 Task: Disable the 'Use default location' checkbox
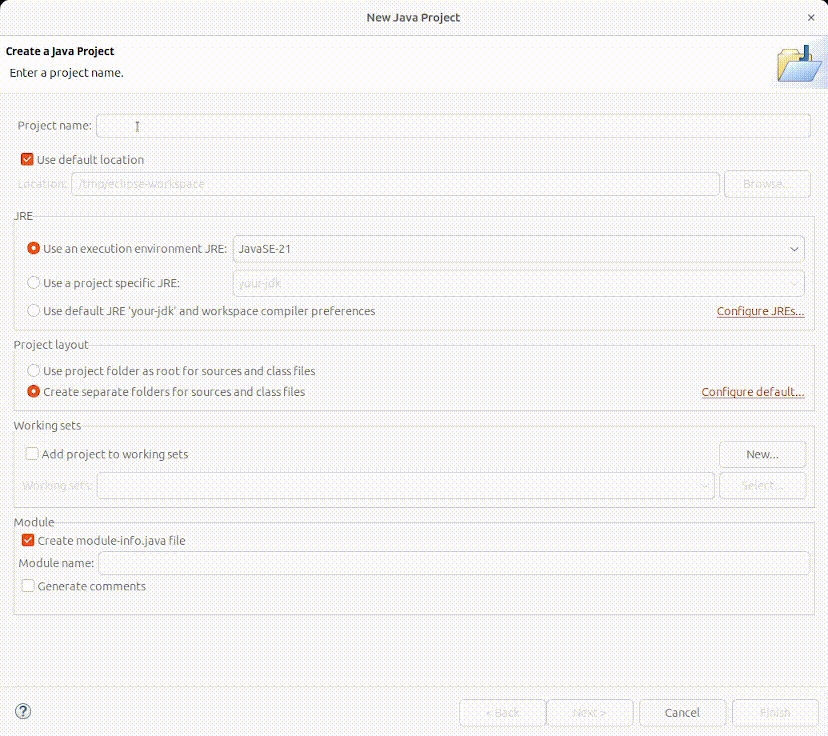pos(26,159)
